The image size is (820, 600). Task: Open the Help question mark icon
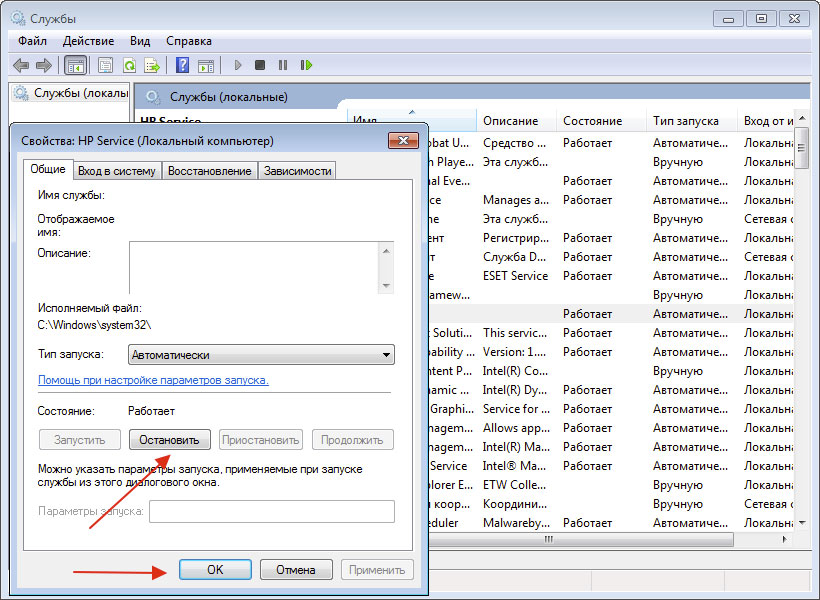tap(183, 65)
